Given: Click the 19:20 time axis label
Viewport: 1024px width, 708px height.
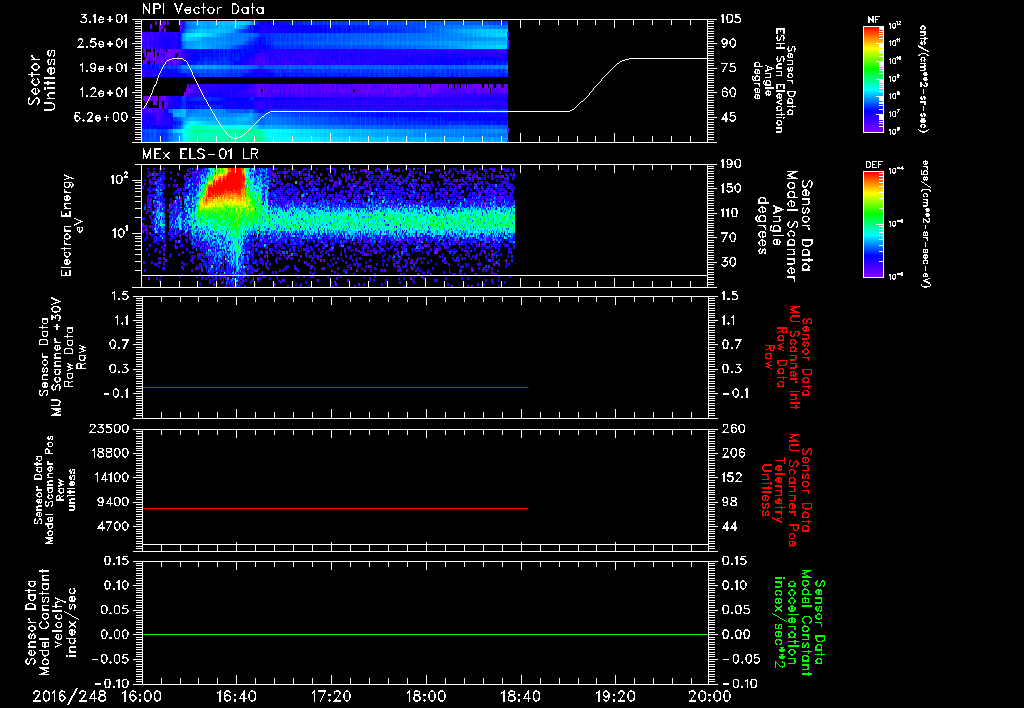Looking at the screenshot, I should [x=615, y=696].
